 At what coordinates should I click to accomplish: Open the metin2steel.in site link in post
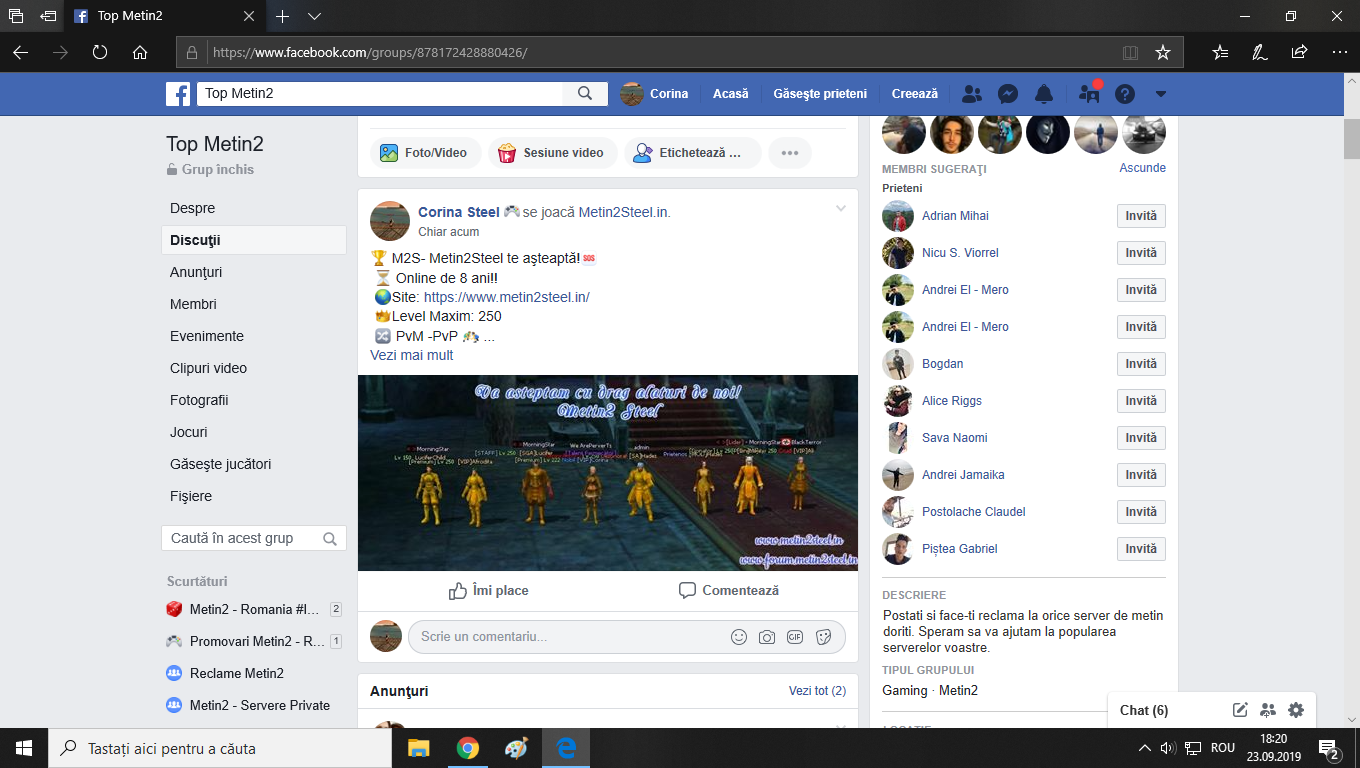[507, 297]
